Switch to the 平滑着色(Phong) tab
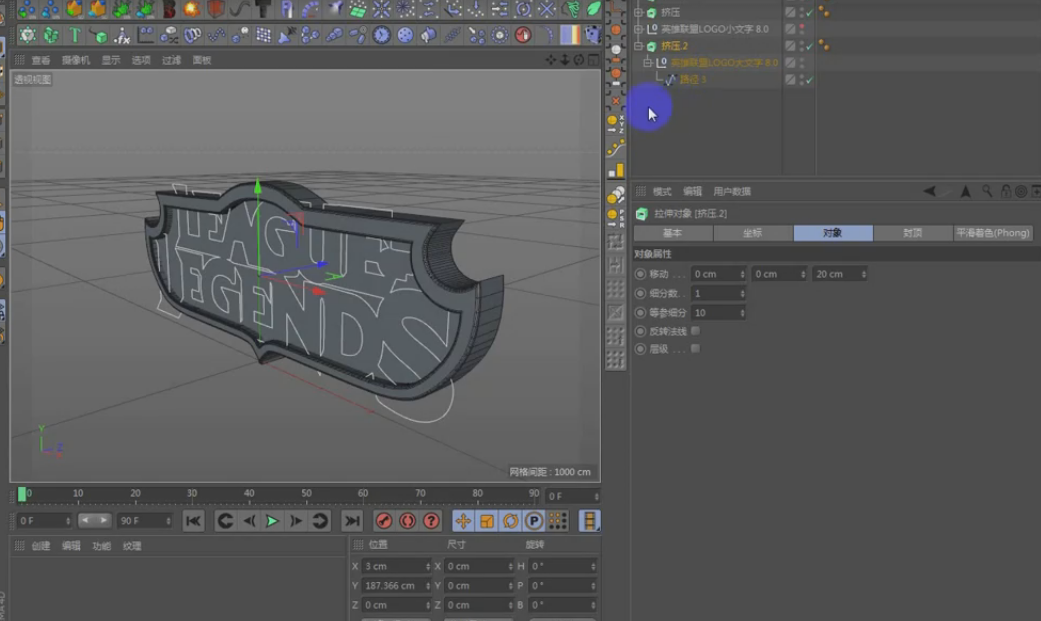Image resolution: width=1041 pixels, height=621 pixels. 993,233
